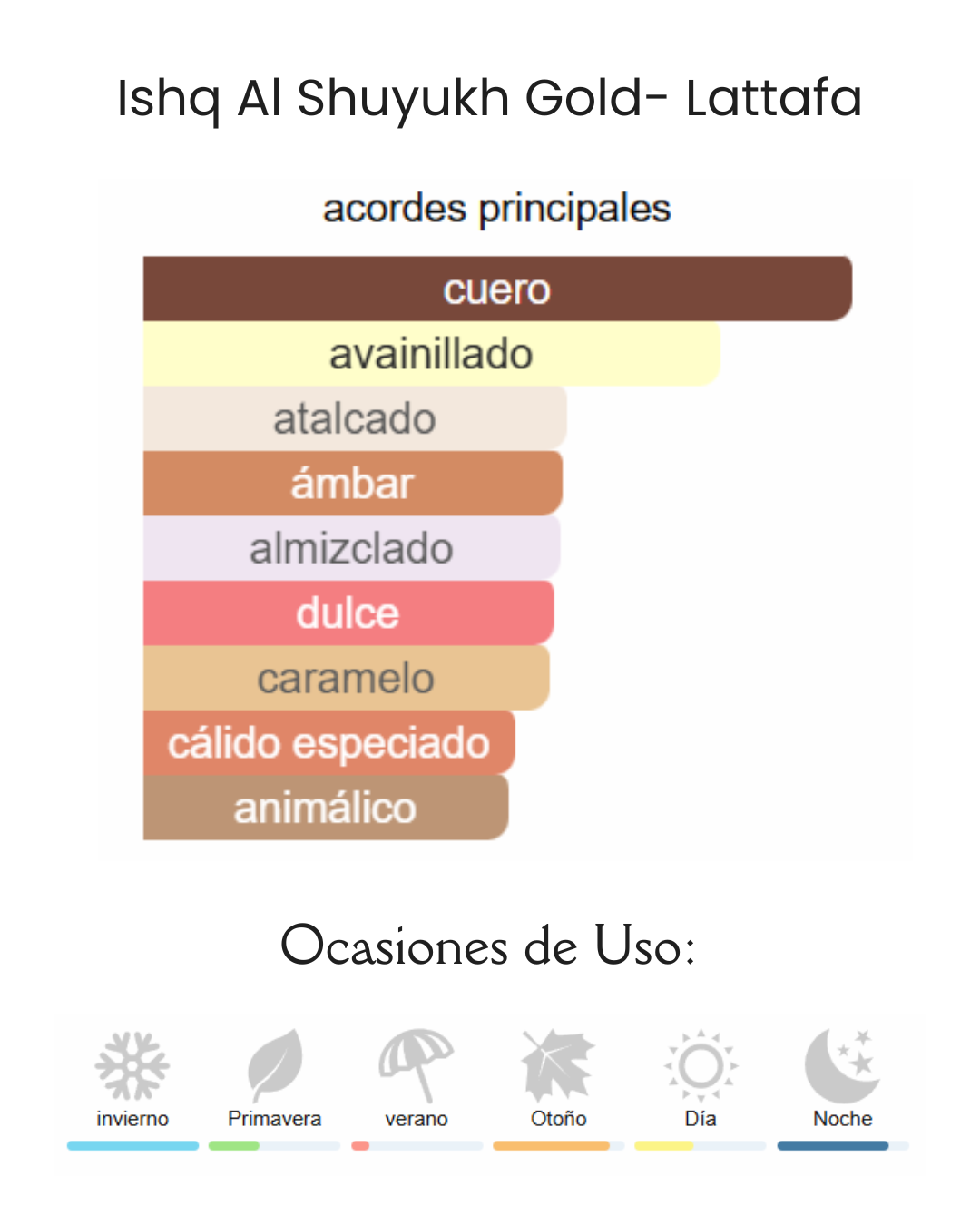980x1225 pixels.
Task: Click the Noche moon icon
Action: coord(842,1065)
